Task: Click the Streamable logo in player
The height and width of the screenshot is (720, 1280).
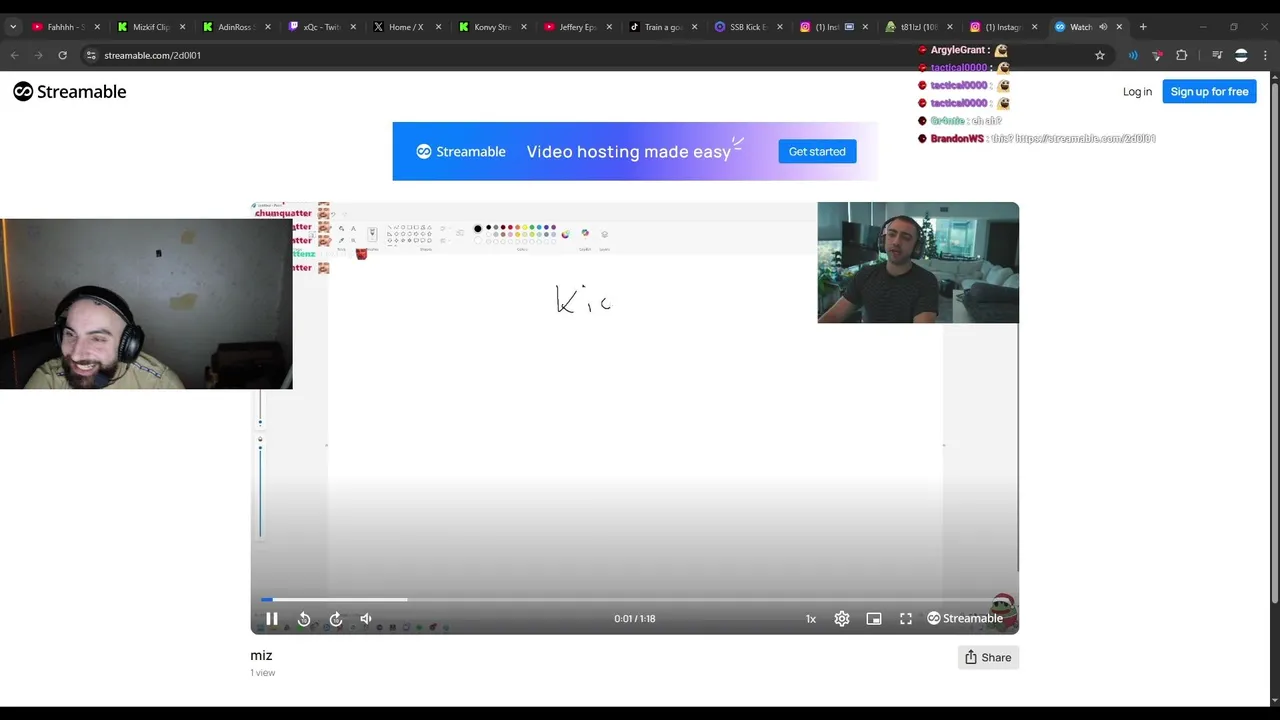Action: pyautogui.click(x=965, y=619)
